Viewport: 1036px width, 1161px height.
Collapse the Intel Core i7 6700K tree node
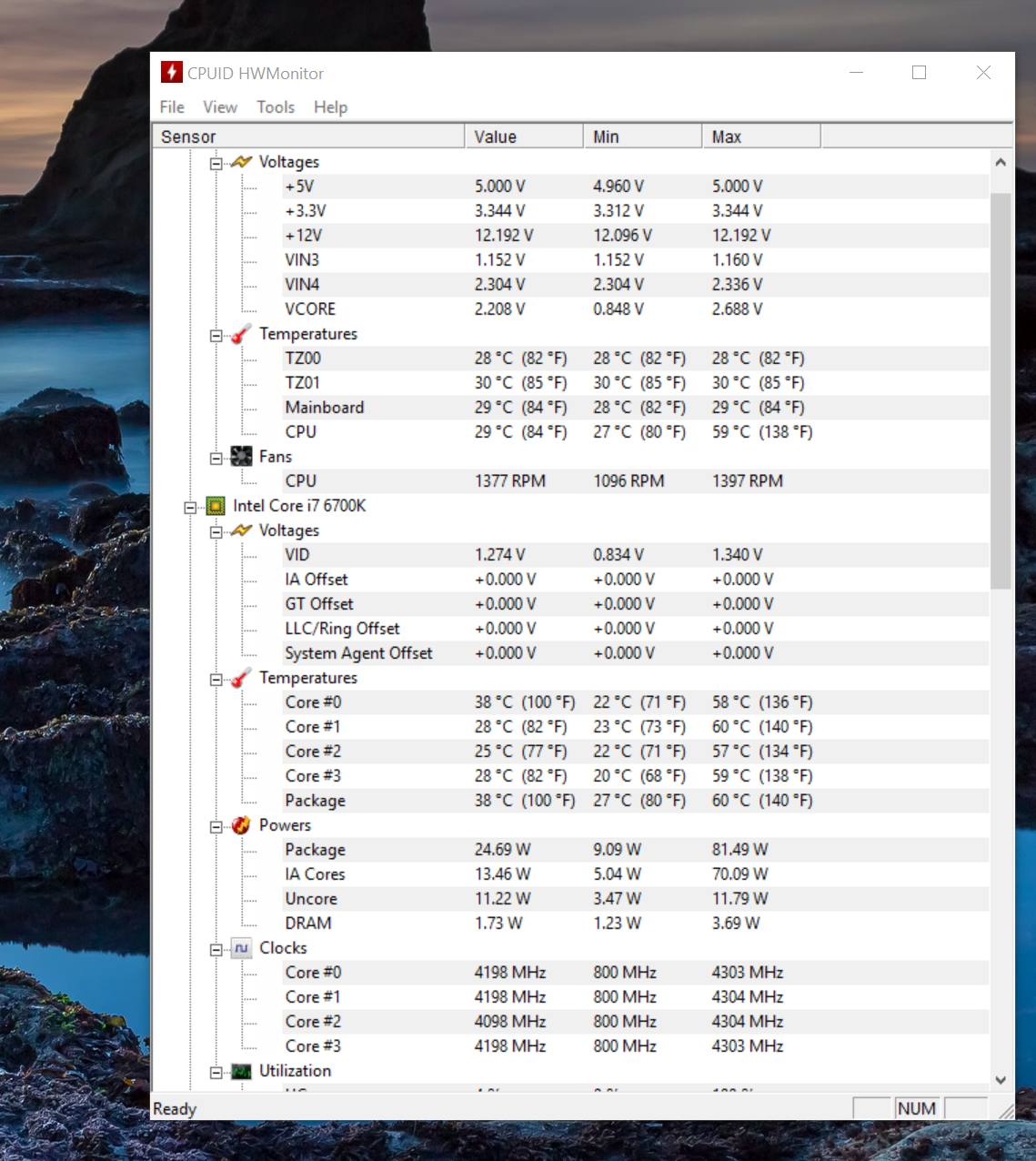pos(189,506)
